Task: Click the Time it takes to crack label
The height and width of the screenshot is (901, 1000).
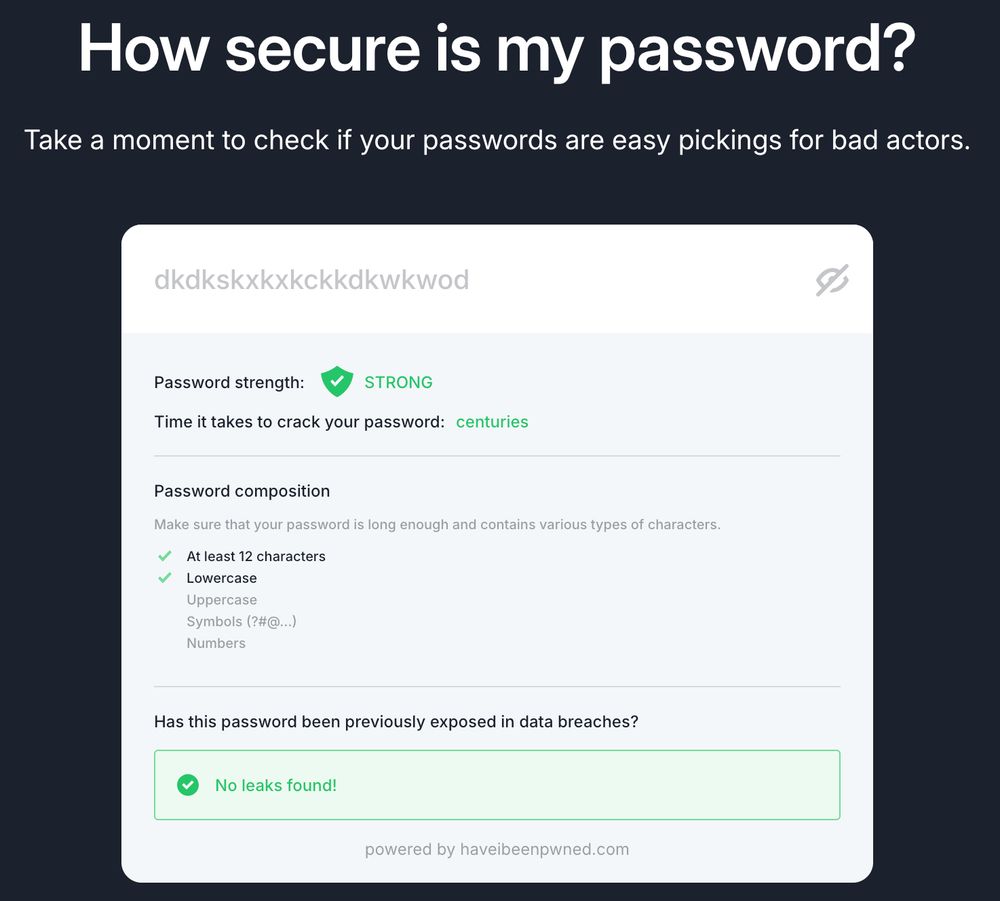Action: point(299,421)
